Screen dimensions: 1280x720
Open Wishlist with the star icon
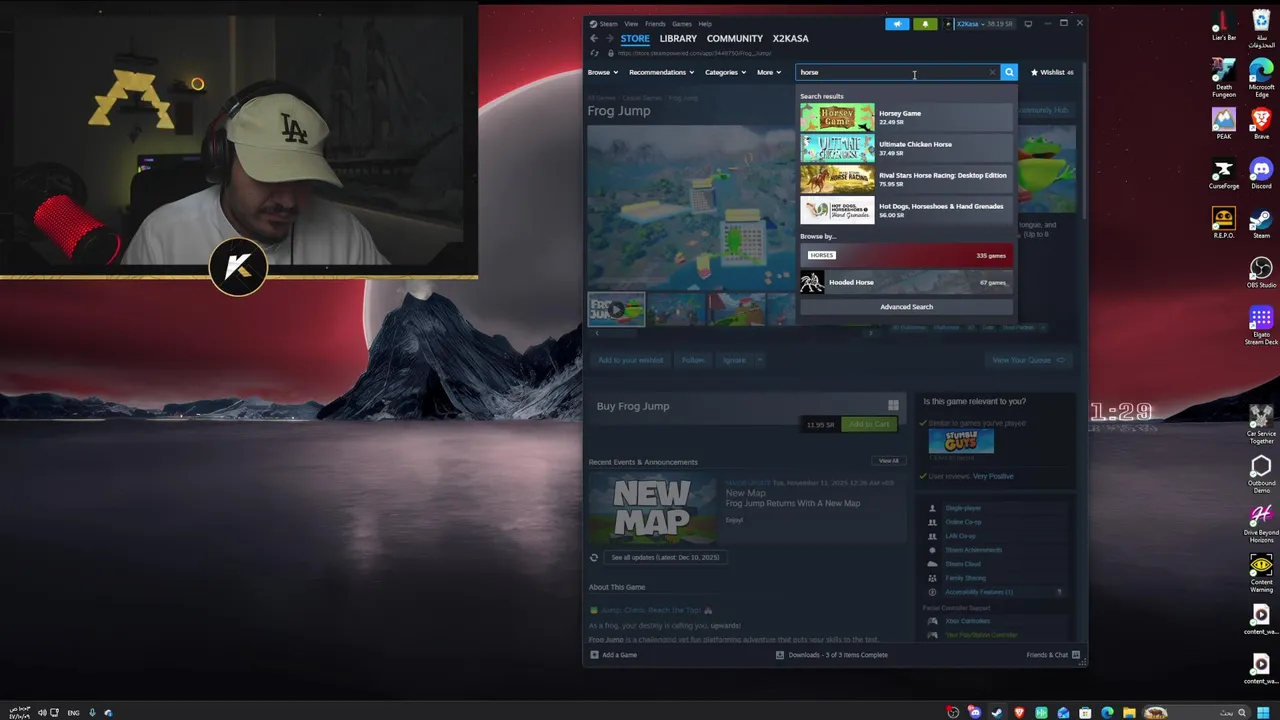point(1052,72)
